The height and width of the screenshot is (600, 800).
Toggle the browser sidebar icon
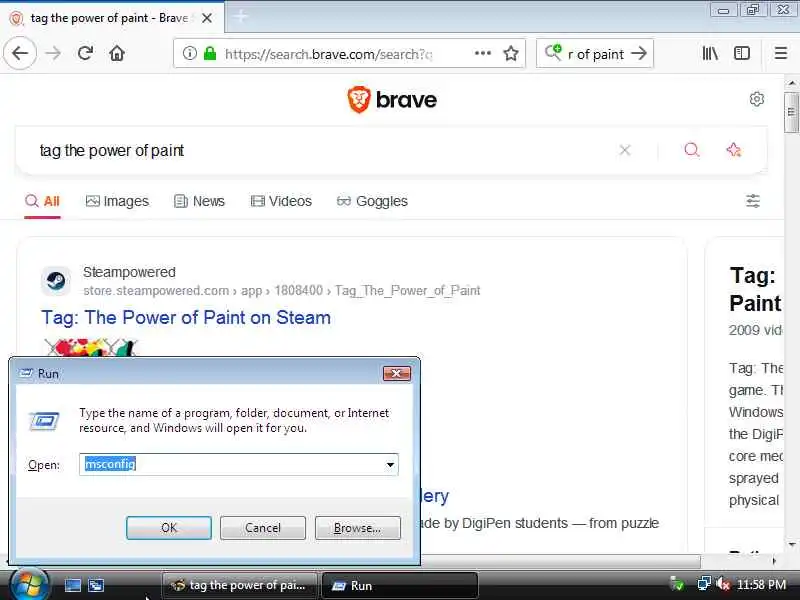point(742,53)
